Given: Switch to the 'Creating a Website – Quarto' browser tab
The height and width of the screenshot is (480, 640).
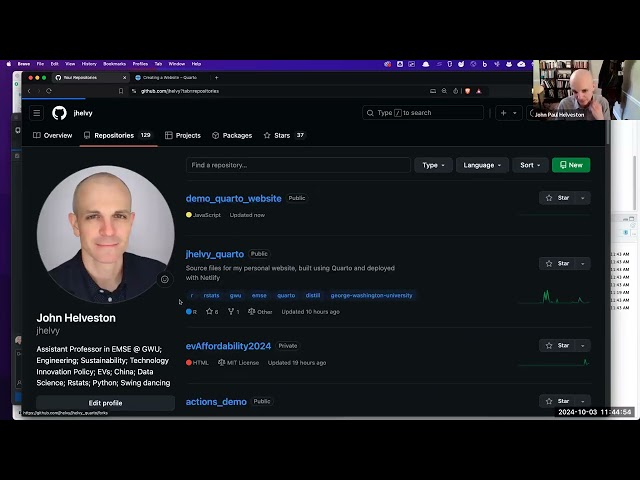Looking at the screenshot, I should coord(169,78).
